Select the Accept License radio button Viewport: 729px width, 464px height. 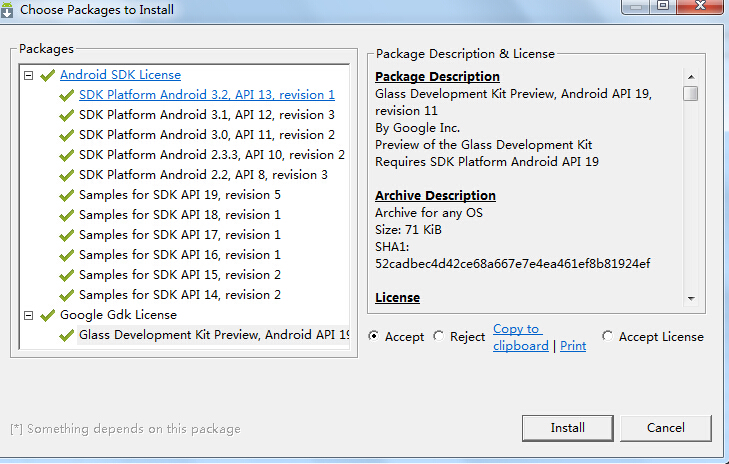(607, 336)
